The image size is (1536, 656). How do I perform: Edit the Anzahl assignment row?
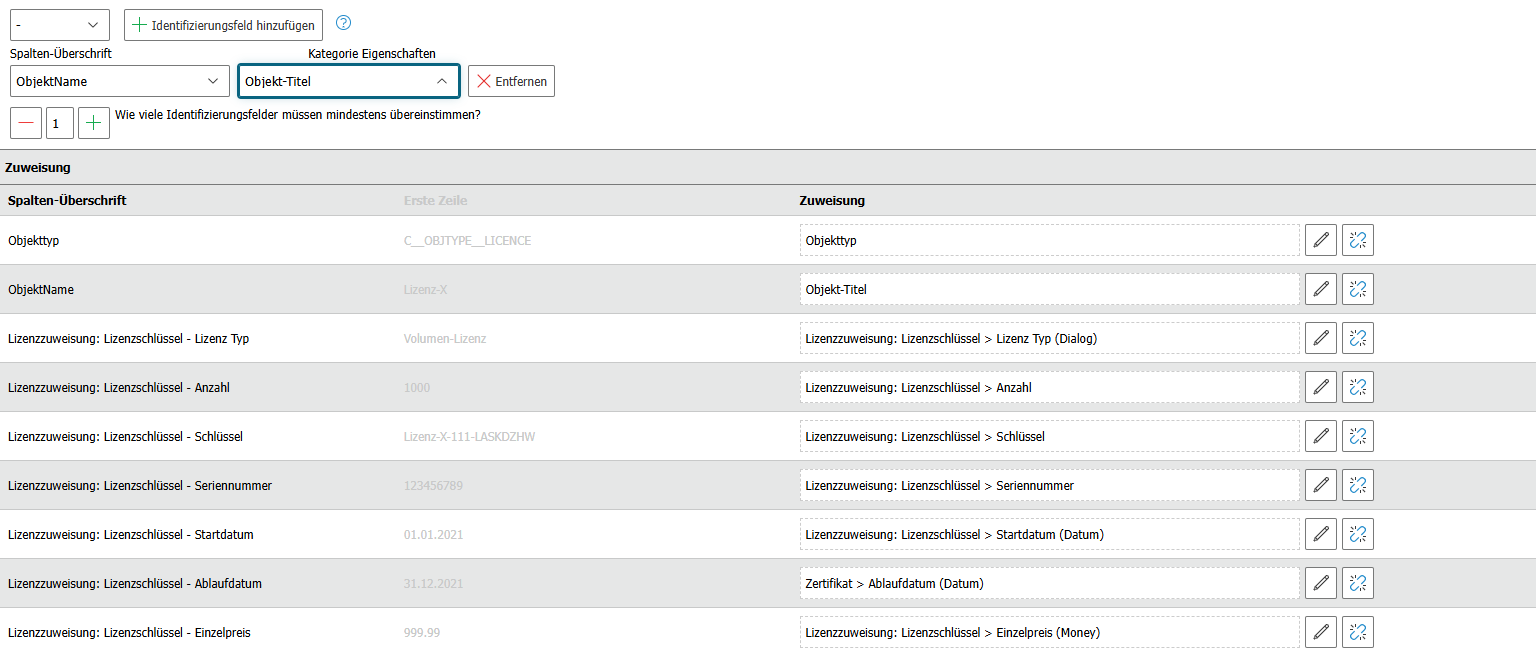(x=1321, y=387)
